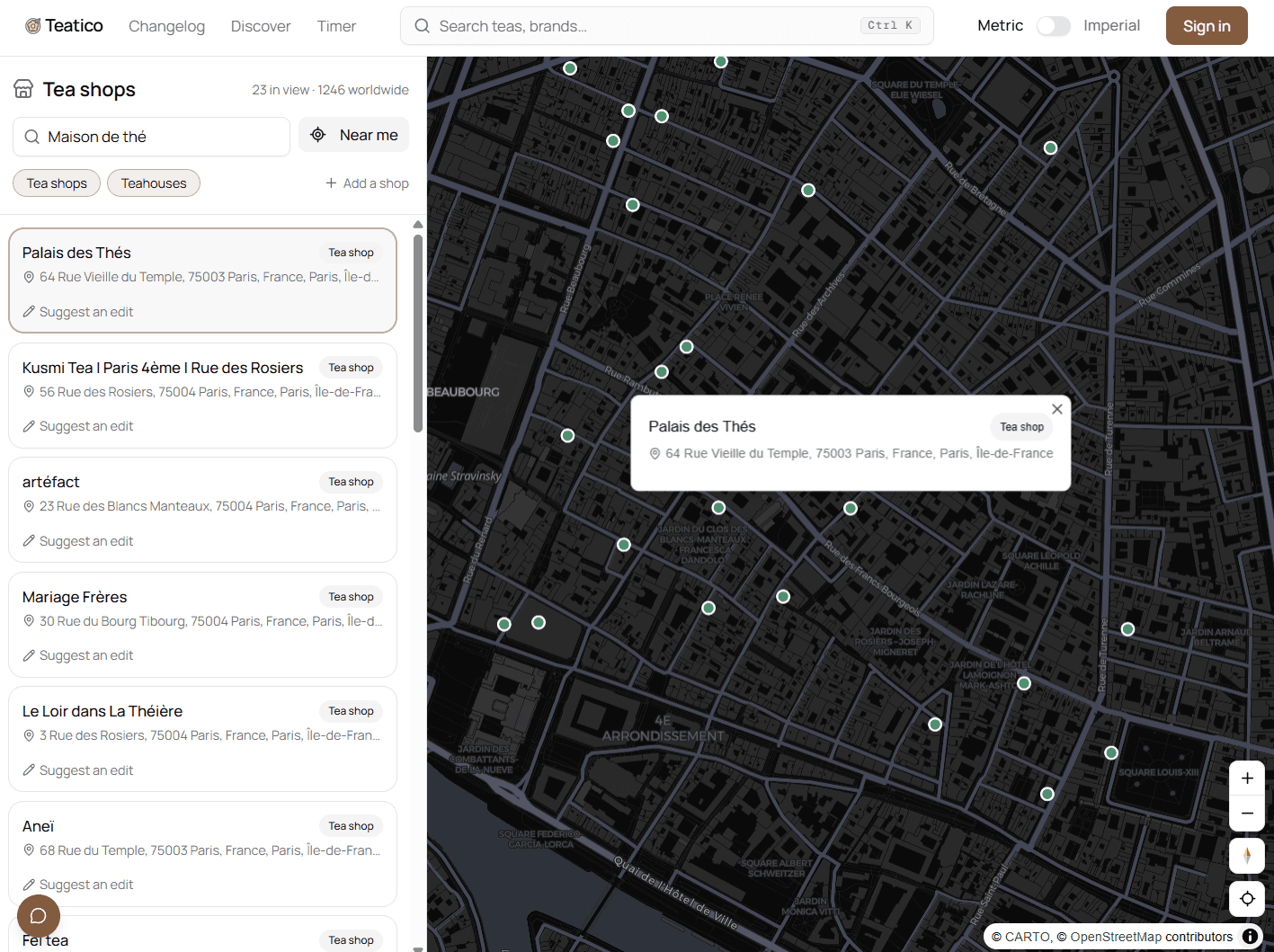Image resolution: width=1274 pixels, height=952 pixels.
Task: Zoom out on the map
Action: click(1247, 813)
